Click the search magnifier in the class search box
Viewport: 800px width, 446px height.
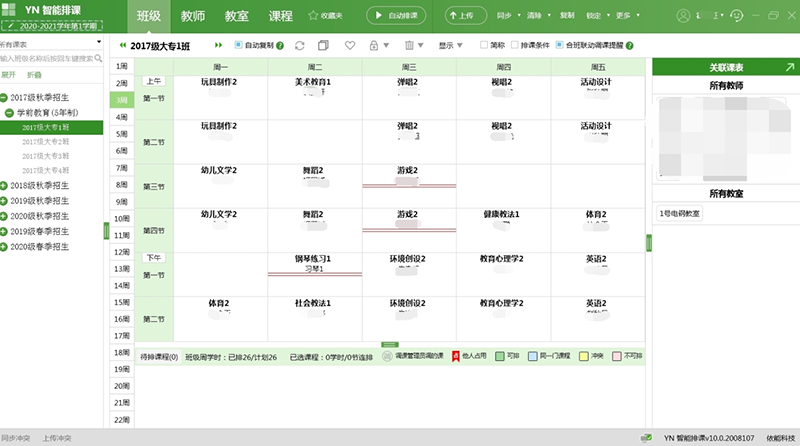100,58
